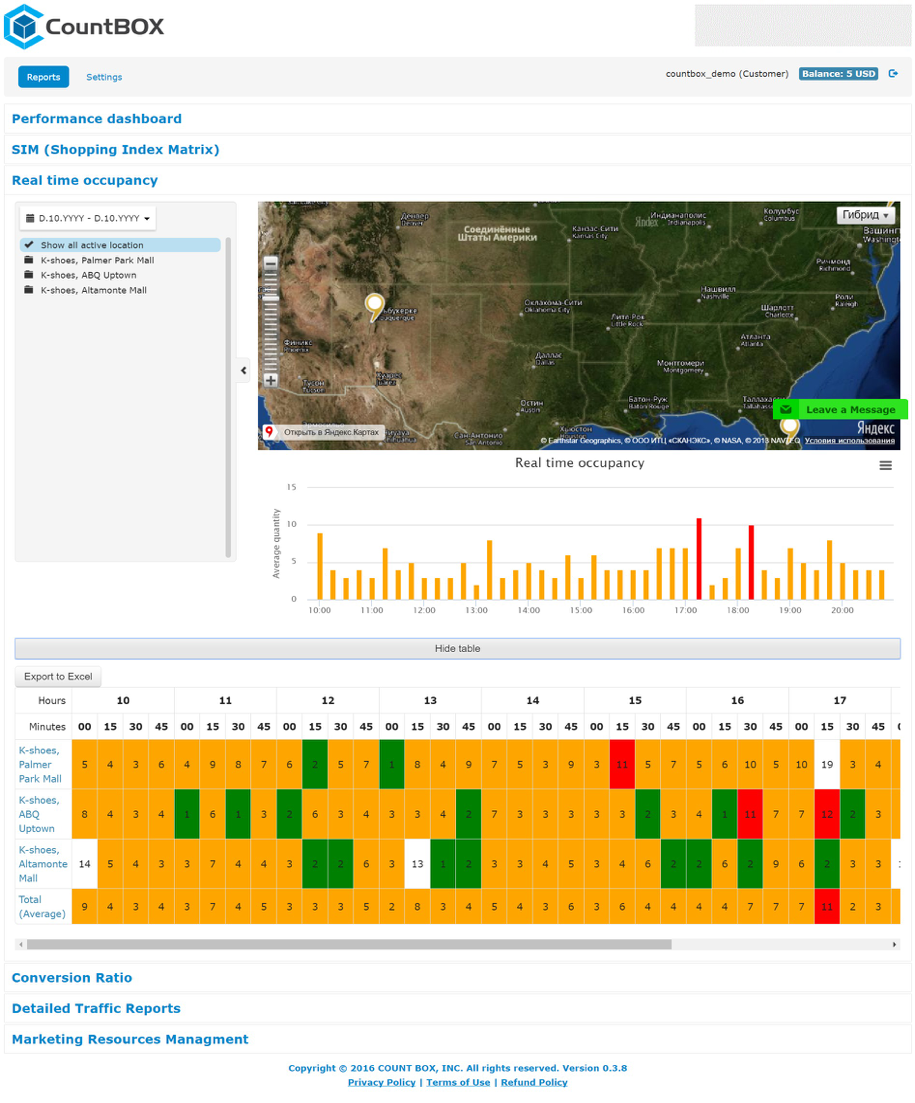Open the date range dropdown
Viewport: 915px width, 1103px height.
point(88,218)
